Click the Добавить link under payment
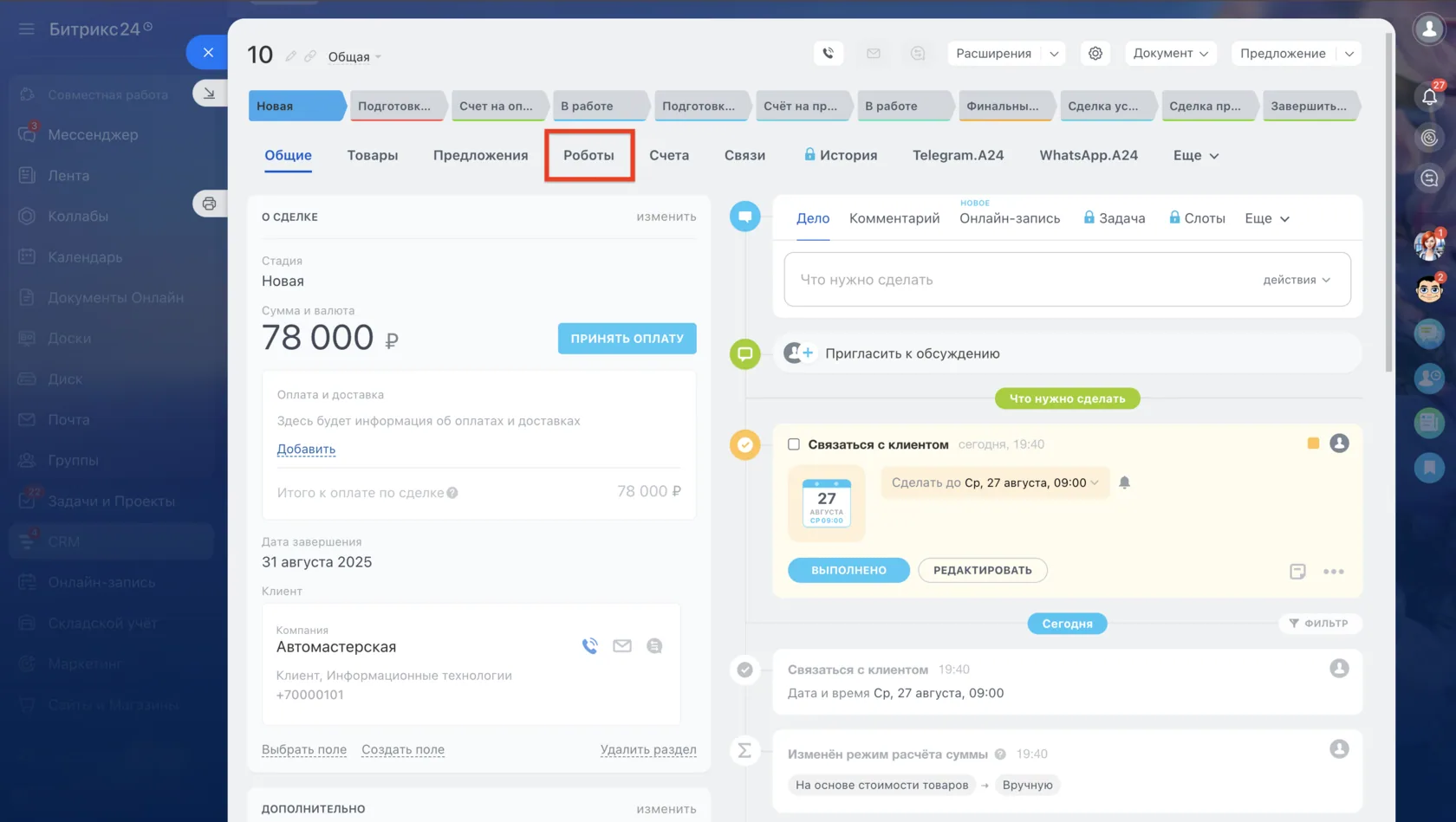Viewport: 1456px width, 822px height. [x=306, y=450]
